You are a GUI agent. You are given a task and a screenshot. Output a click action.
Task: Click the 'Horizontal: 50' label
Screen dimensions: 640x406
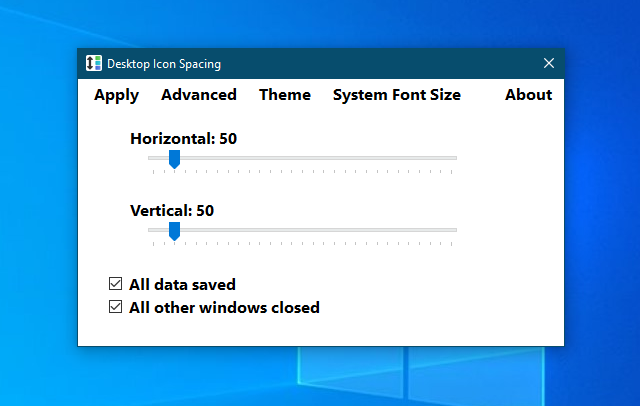tap(183, 139)
